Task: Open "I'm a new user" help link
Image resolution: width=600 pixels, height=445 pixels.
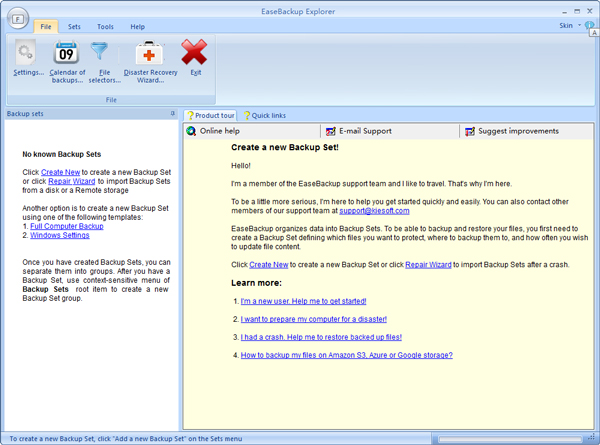Action: click(303, 301)
